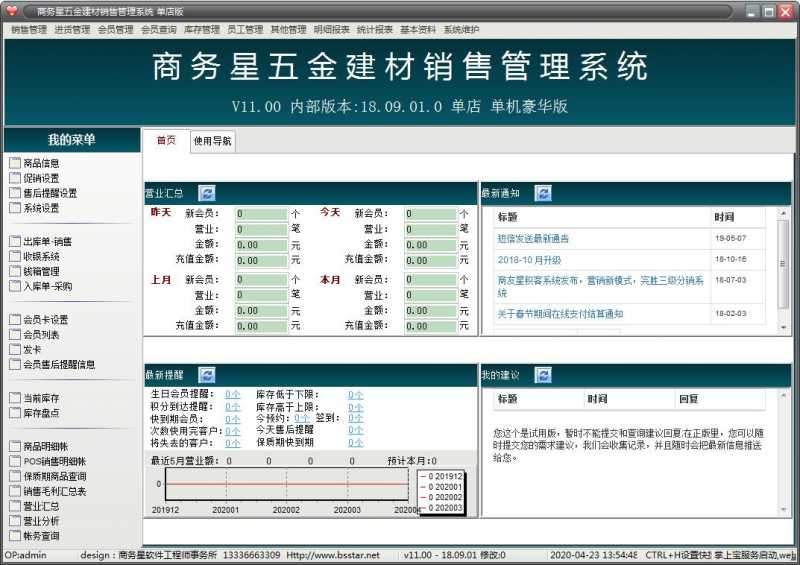Open notice 2018-10 月升级

pyautogui.click(x=529, y=260)
